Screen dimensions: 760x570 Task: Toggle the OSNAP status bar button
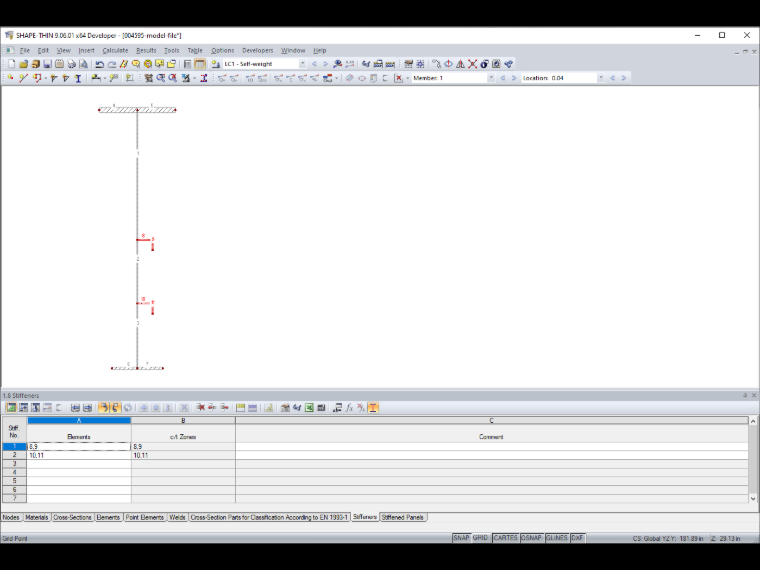pos(531,538)
